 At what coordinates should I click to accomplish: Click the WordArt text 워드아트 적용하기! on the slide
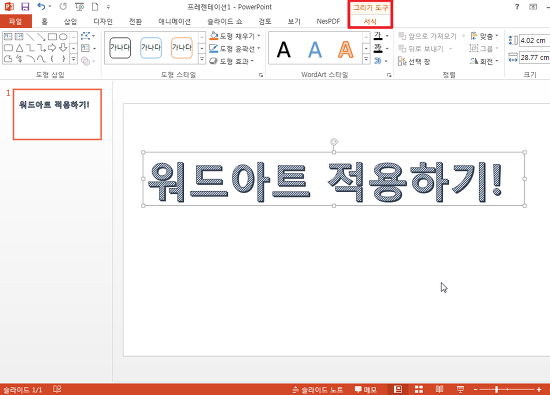tap(325, 182)
